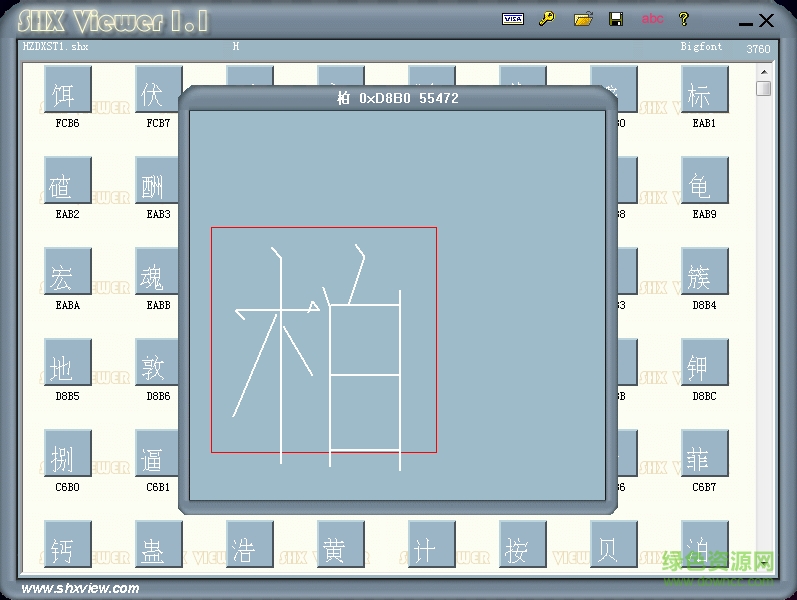Minimize the SHX Viewer window
797x600 pixels.
pyautogui.click(x=745, y=22)
